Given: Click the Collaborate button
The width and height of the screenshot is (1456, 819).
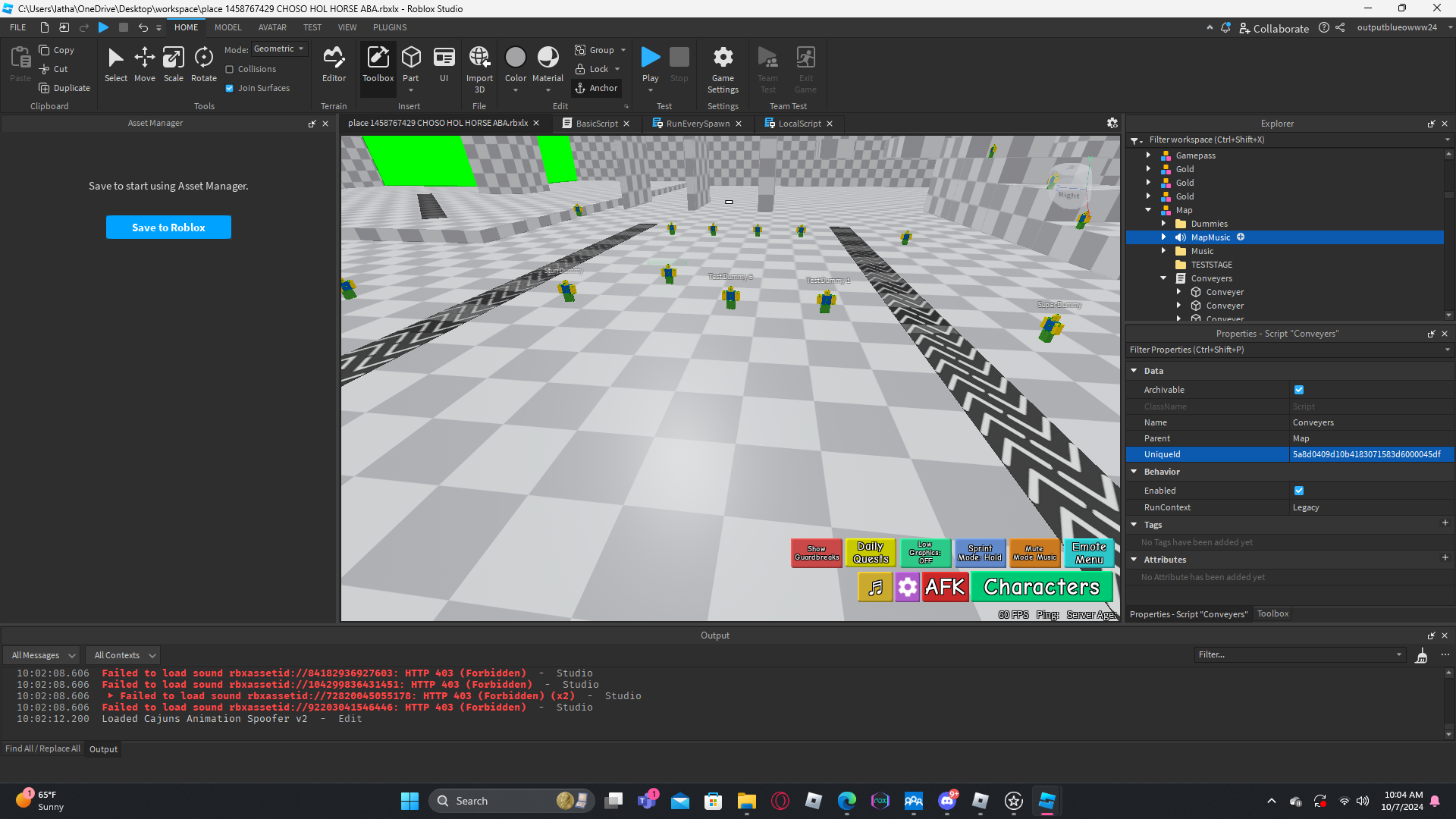Looking at the screenshot, I should [x=1274, y=28].
